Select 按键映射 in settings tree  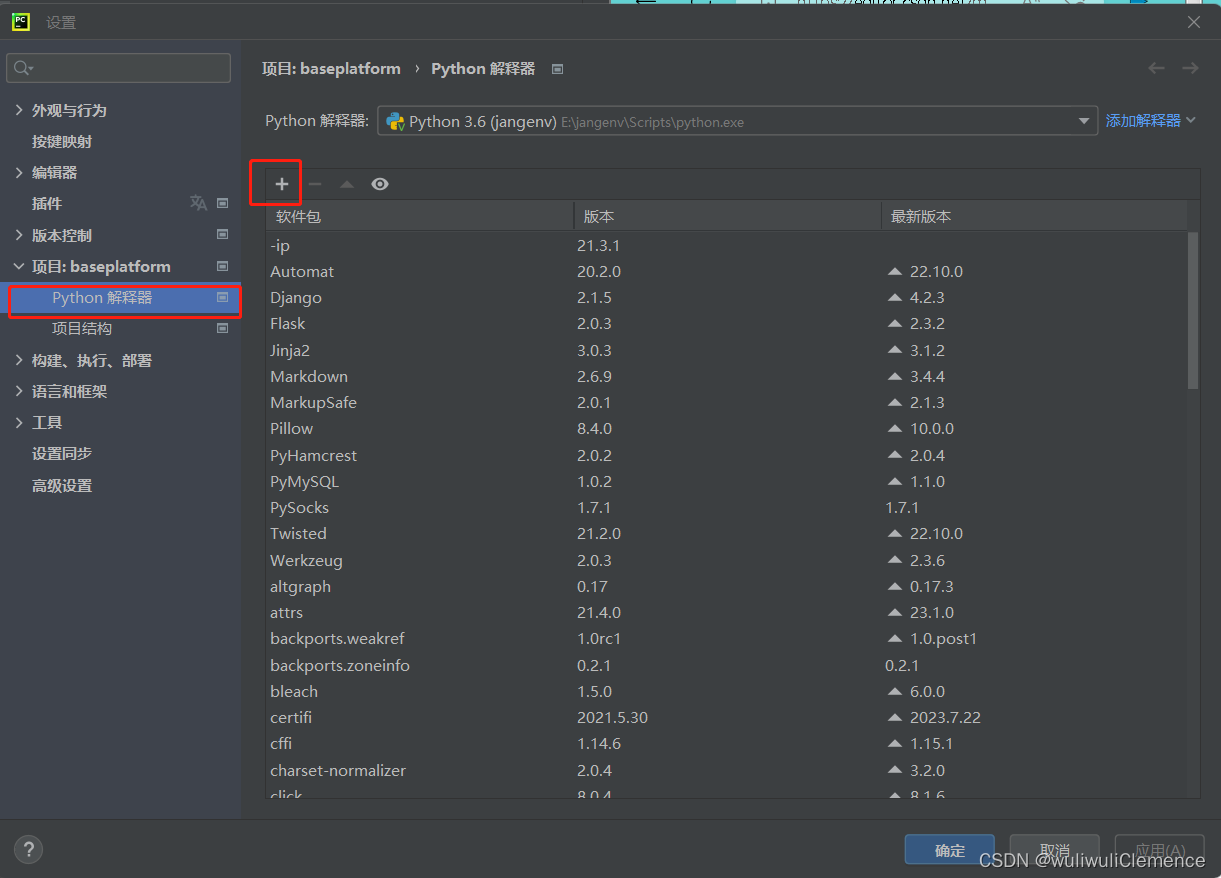[62, 141]
